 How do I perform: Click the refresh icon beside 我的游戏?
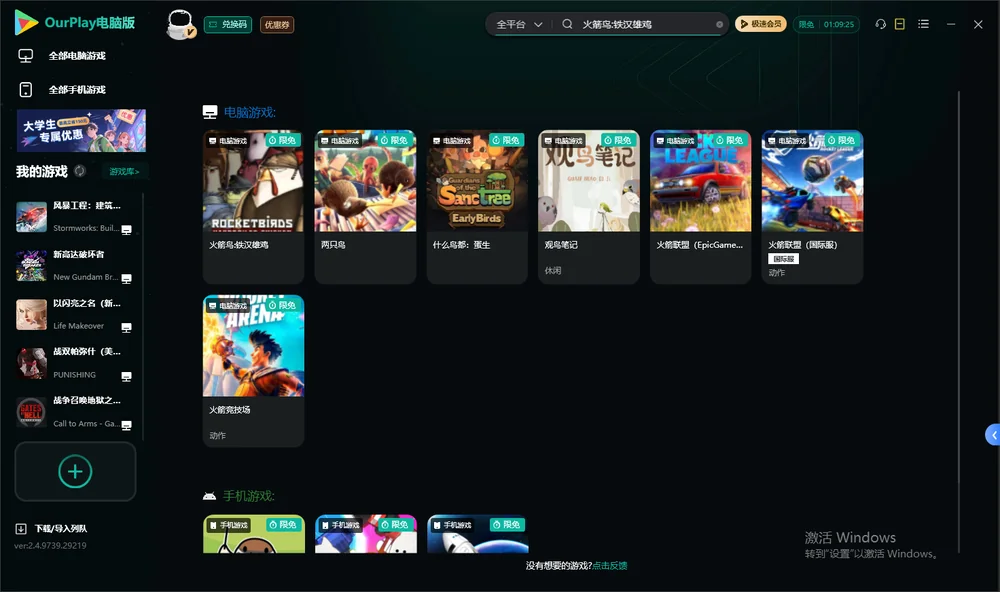[80, 171]
